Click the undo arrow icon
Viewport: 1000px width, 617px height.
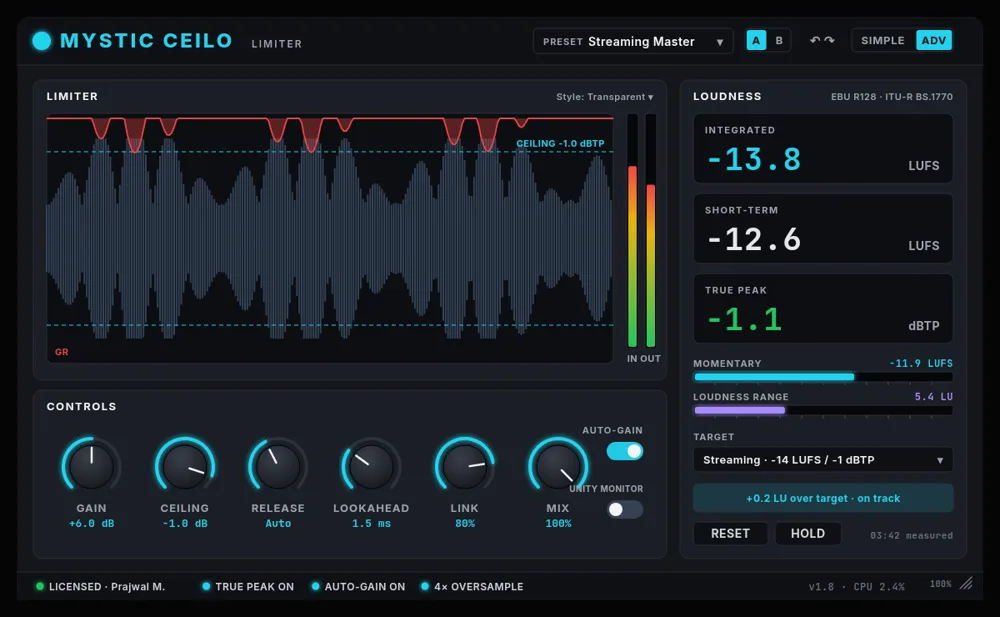[x=814, y=40]
